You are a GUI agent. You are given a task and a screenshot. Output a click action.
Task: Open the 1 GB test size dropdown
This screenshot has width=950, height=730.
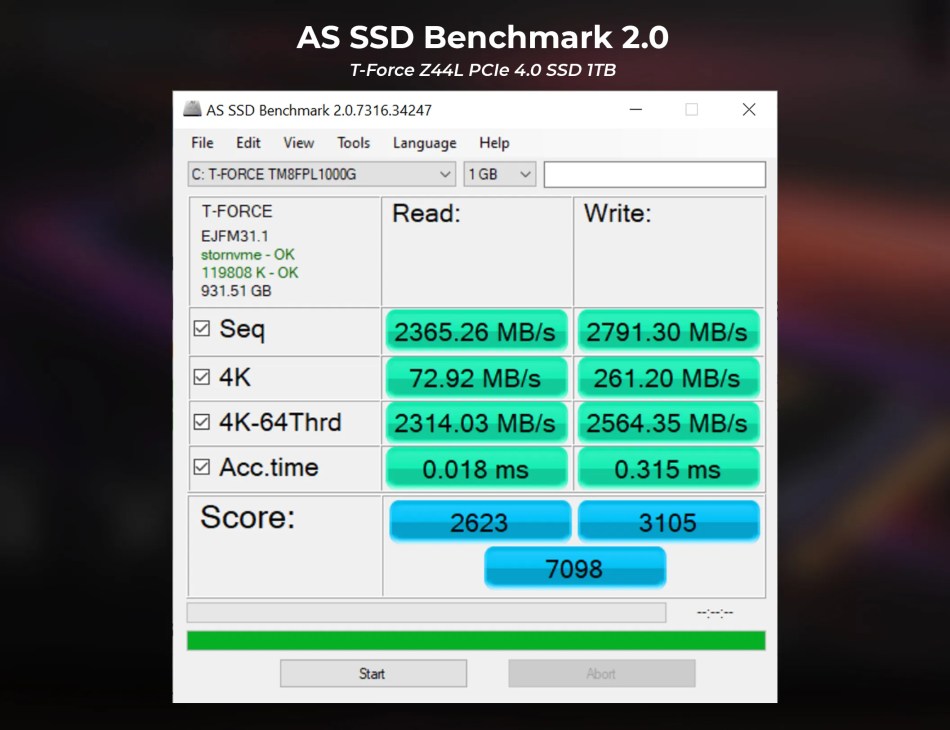coord(500,174)
